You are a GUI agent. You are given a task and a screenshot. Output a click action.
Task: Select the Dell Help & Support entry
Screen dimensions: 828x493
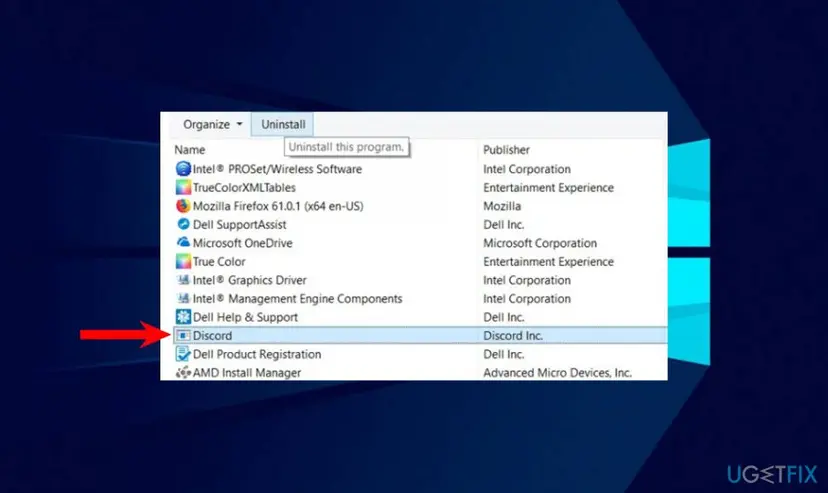[x=245, y=317]
